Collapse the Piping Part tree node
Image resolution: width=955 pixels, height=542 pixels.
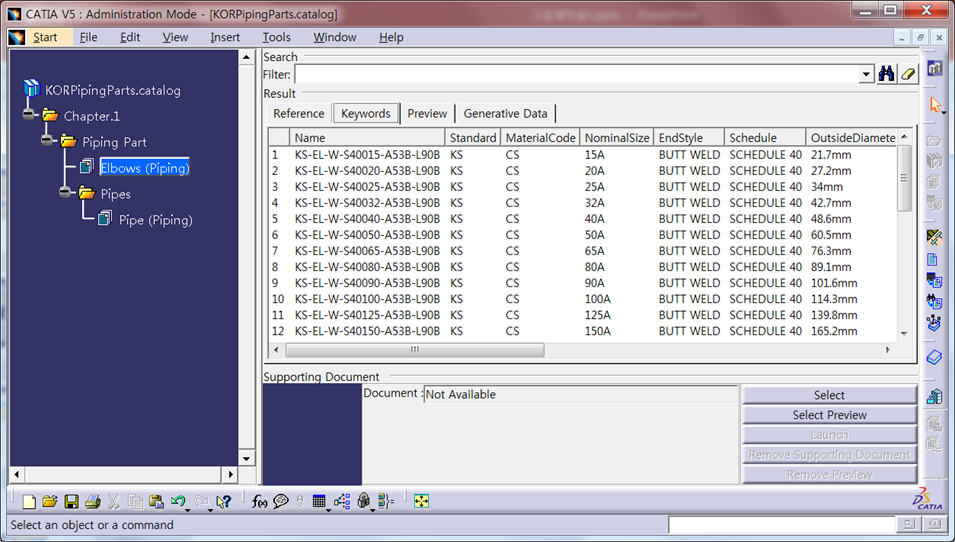pos(47,141)
